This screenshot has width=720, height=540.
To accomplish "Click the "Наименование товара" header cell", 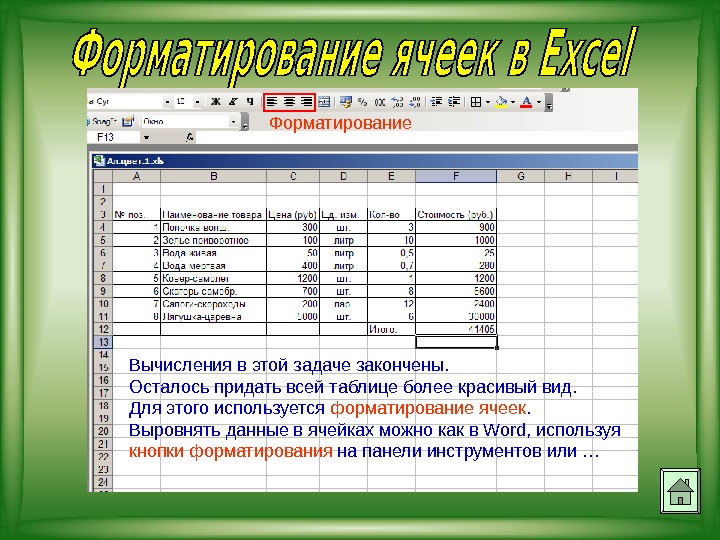I will click(x=214, y=214).
